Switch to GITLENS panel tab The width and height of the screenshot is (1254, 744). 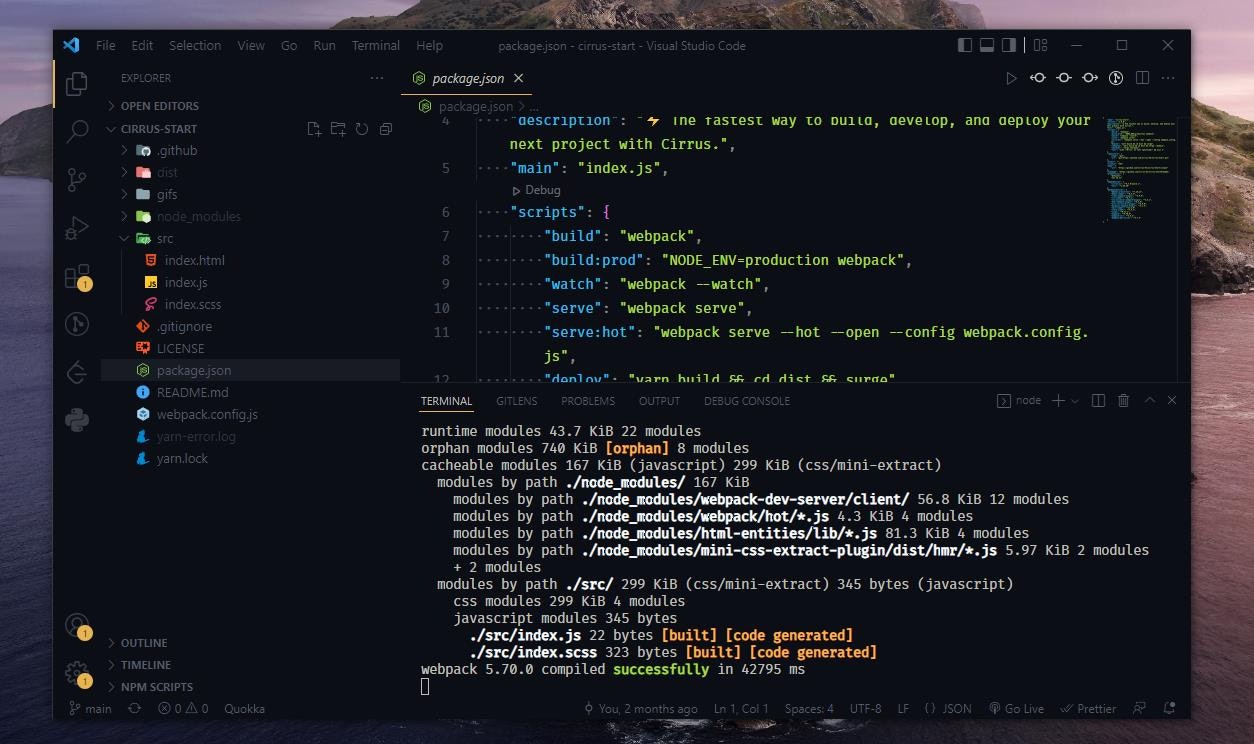[517, 401]
